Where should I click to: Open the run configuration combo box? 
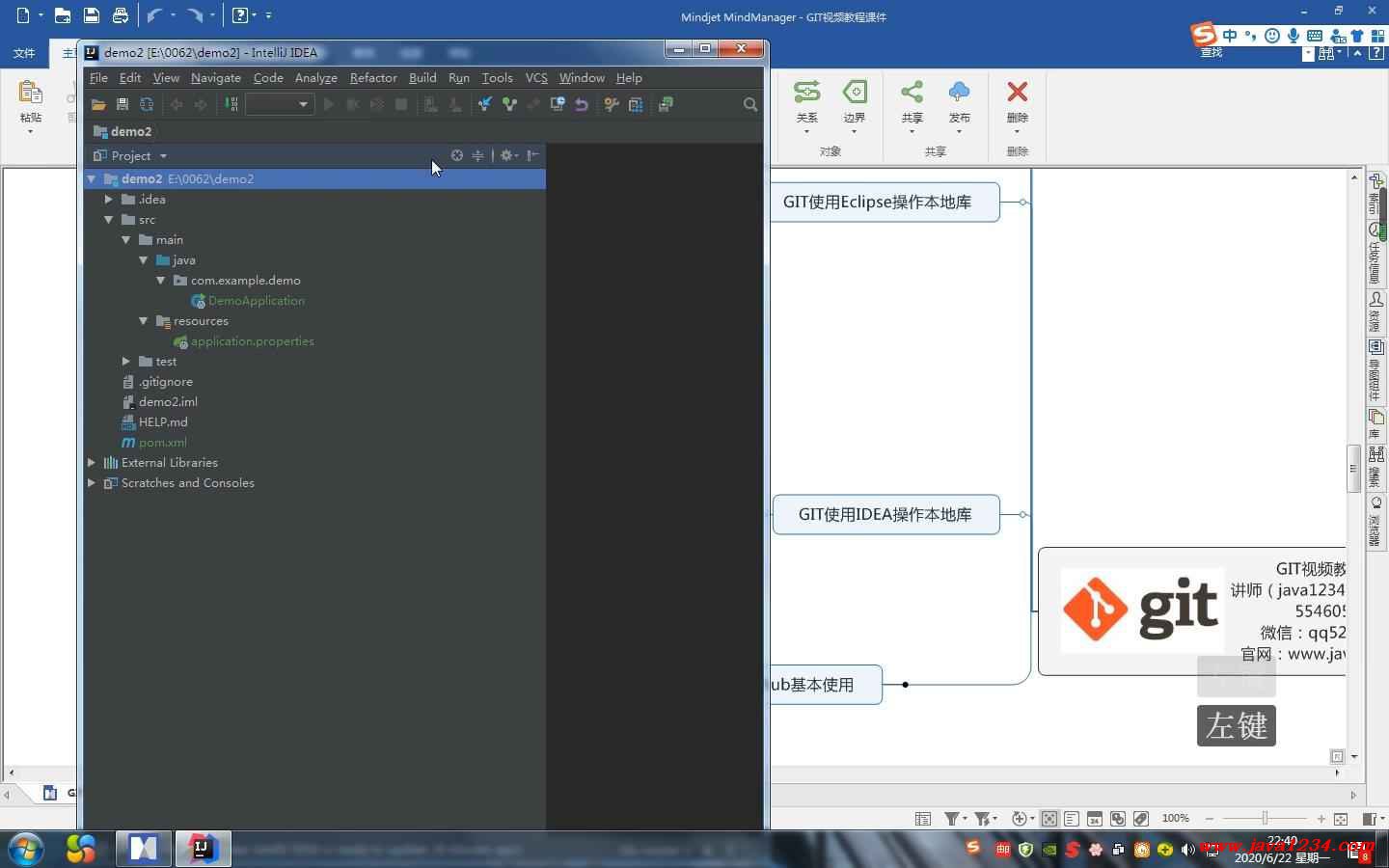pos(280,104)
